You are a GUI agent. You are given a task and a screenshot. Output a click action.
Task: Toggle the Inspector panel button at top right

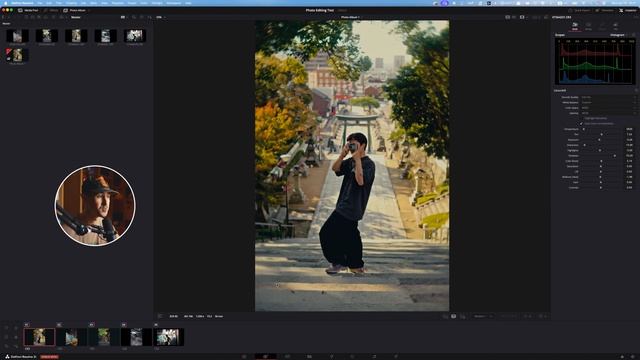[627, 10]
